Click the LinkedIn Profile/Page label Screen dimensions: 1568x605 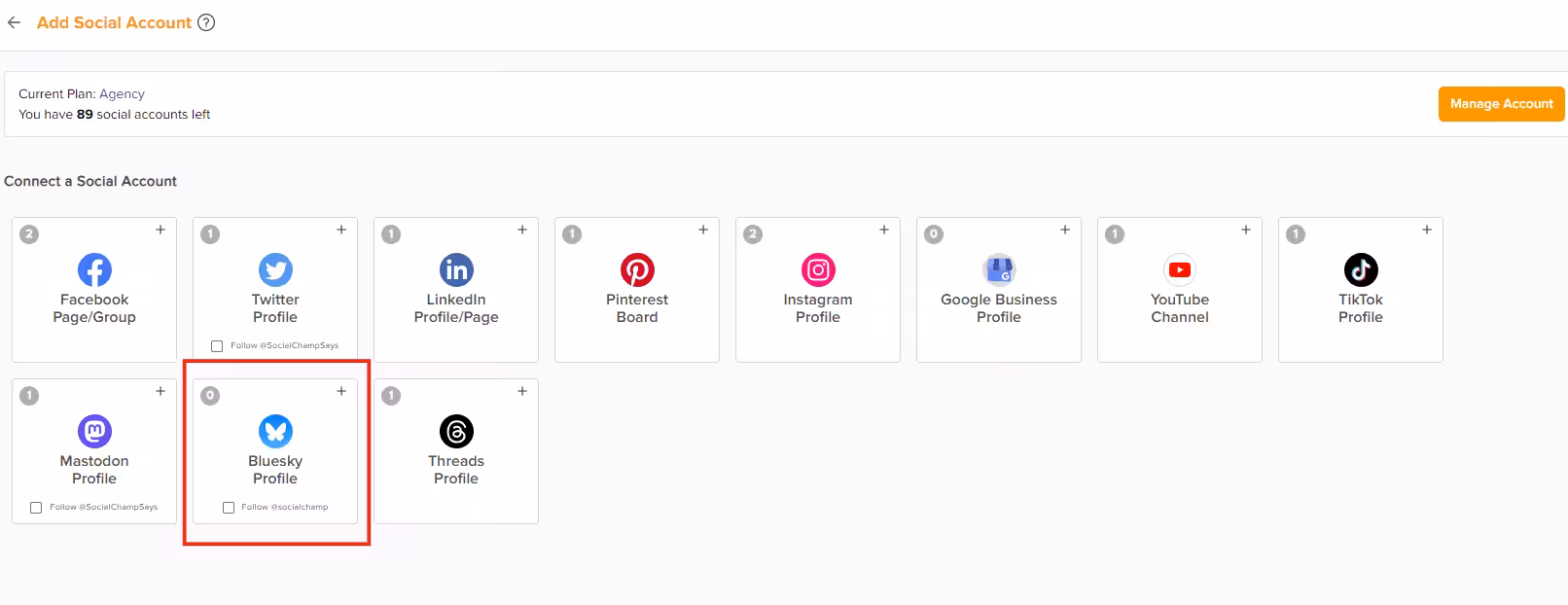[456, 308]
